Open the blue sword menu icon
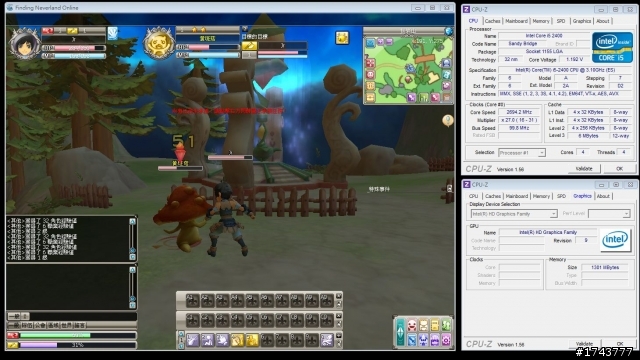This screenshot has height=360, width=640. coord(413,340)
